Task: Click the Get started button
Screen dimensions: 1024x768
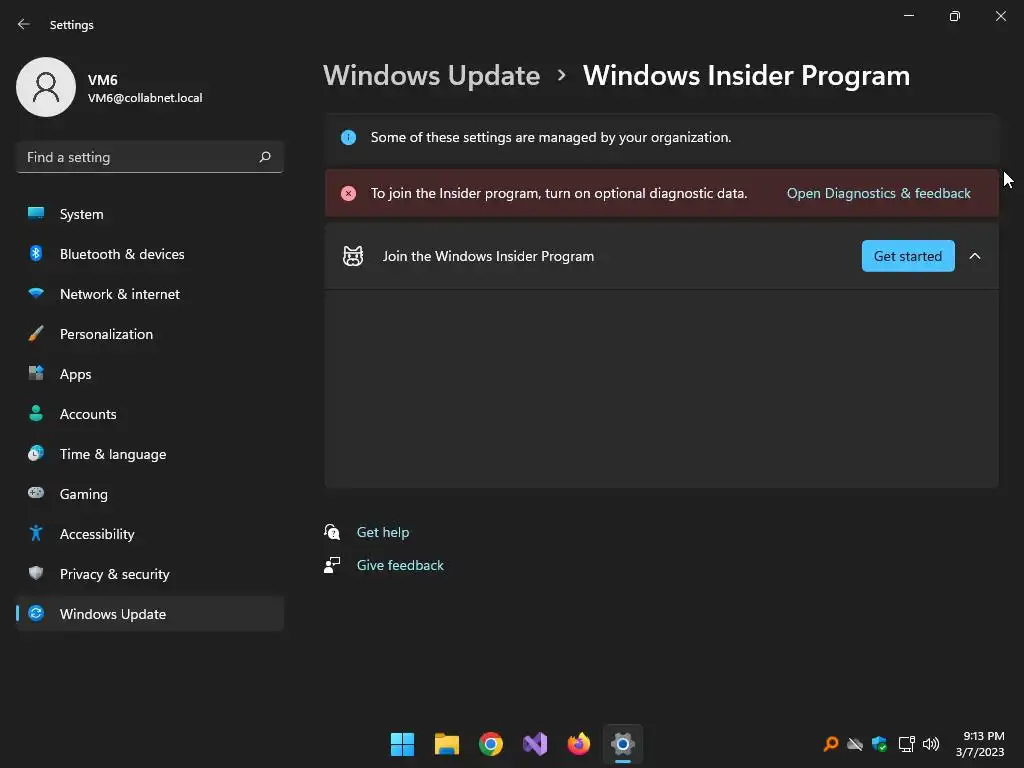Action: pos(908,256)
